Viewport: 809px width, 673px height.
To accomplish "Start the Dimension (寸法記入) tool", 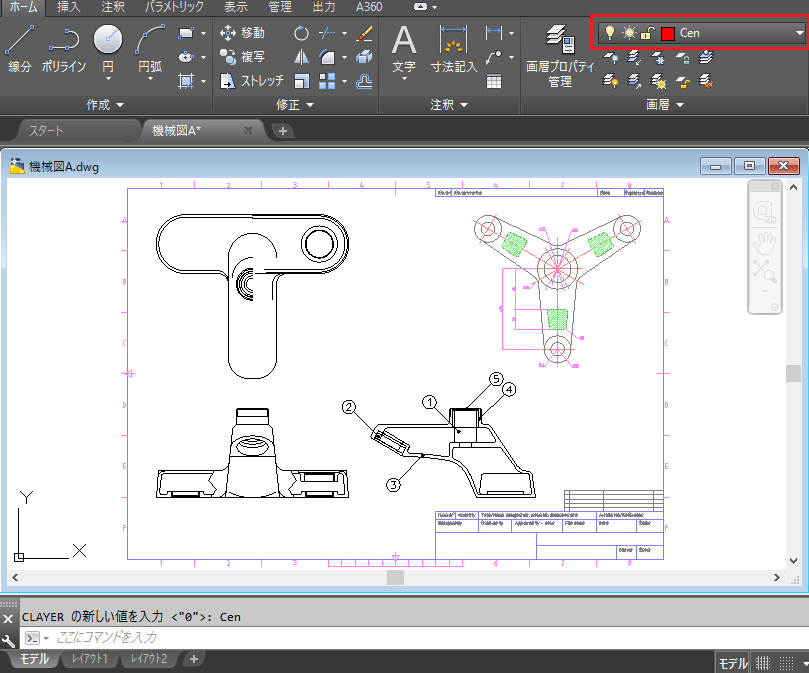I will [x=454, y=49].
